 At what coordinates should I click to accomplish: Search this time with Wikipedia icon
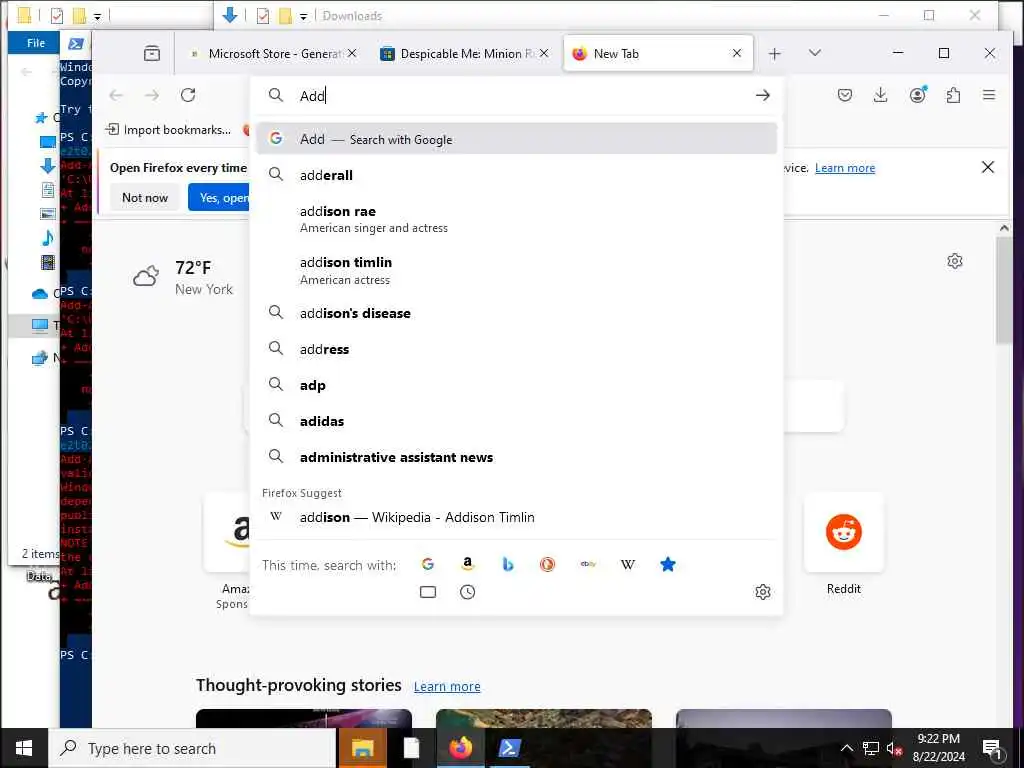pos(628,564)
